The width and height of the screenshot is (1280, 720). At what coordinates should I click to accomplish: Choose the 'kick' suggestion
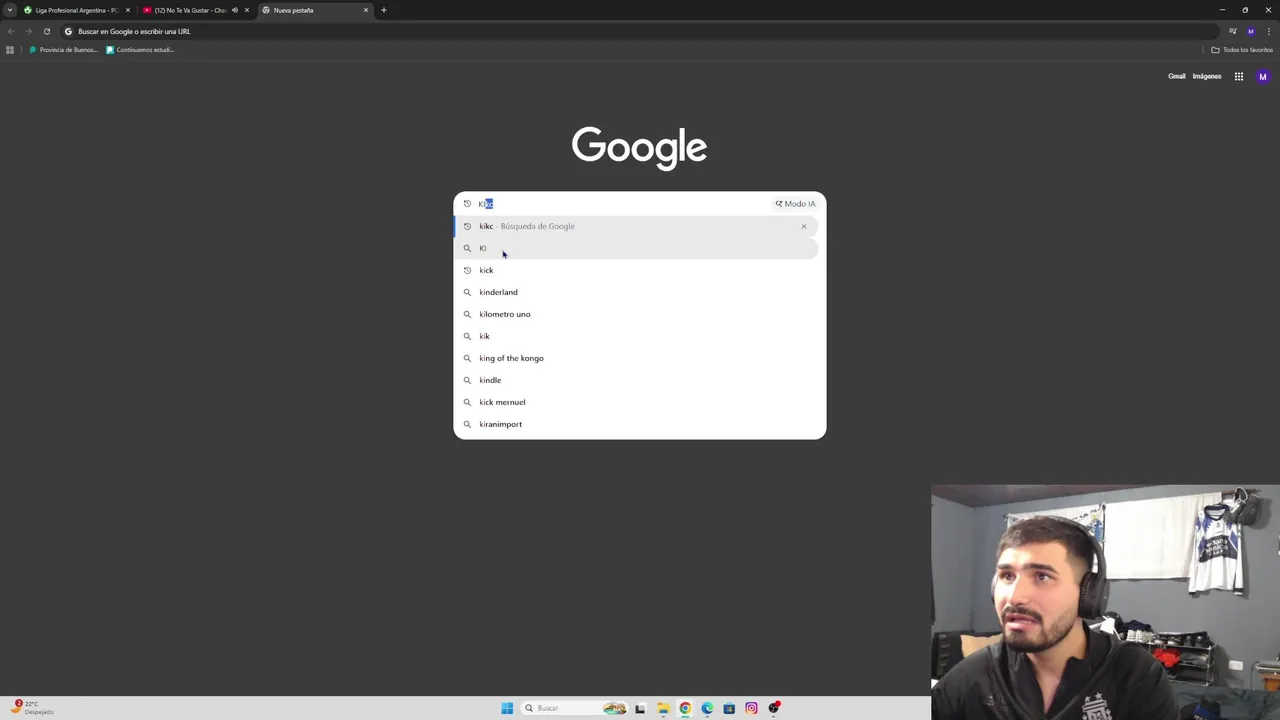click(x=636, y=270)
